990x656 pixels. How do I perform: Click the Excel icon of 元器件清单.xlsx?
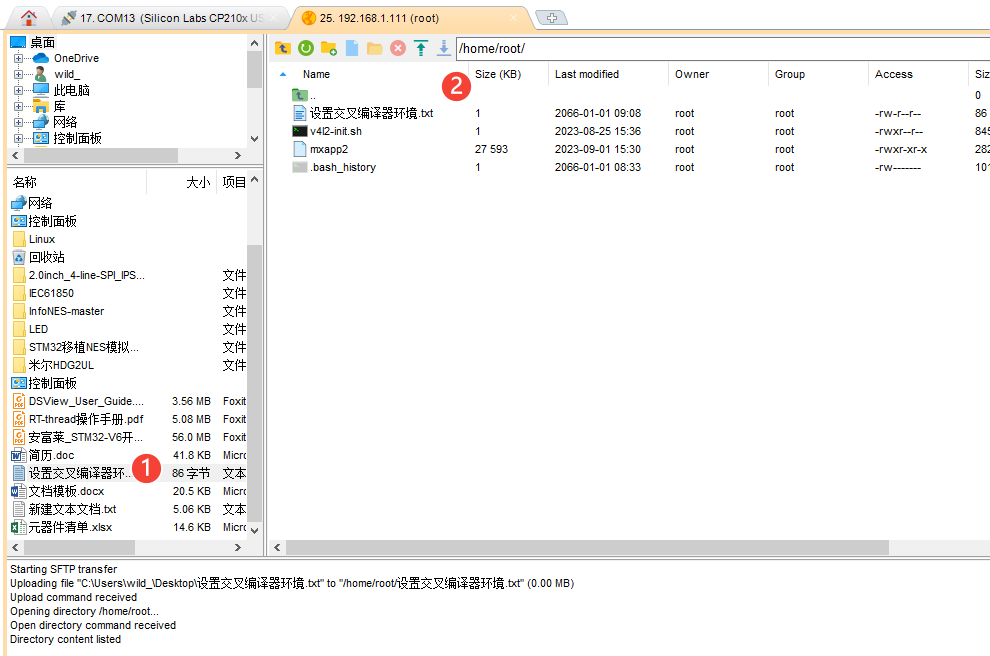tap(19, 527)
